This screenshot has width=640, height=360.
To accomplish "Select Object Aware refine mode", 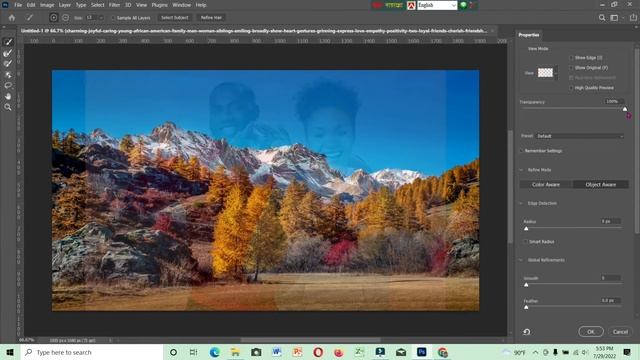I will click(x=600, y=184).
